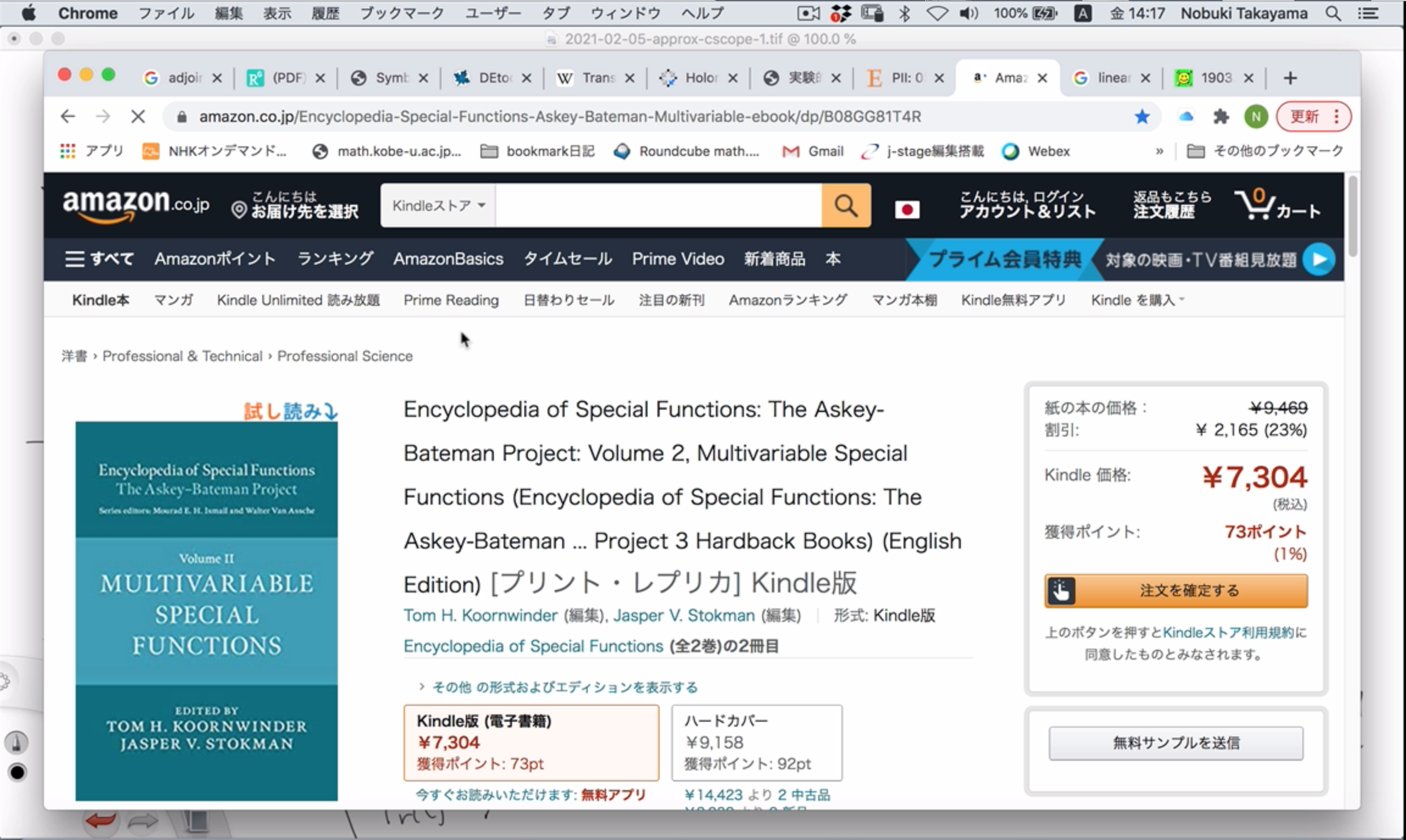Switch to the (PDF) tab
The height and width of the screenshot is (840, 1406).
285,78
